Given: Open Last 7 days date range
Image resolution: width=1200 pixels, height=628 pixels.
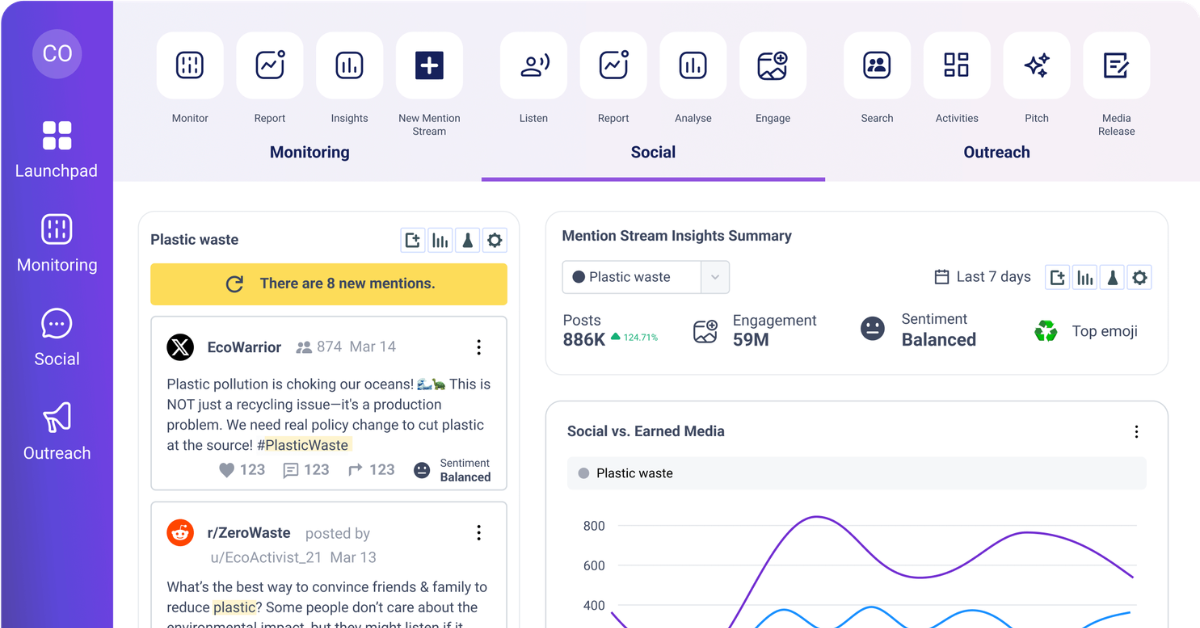Looking at the screenshot, I should click(982, 277).
